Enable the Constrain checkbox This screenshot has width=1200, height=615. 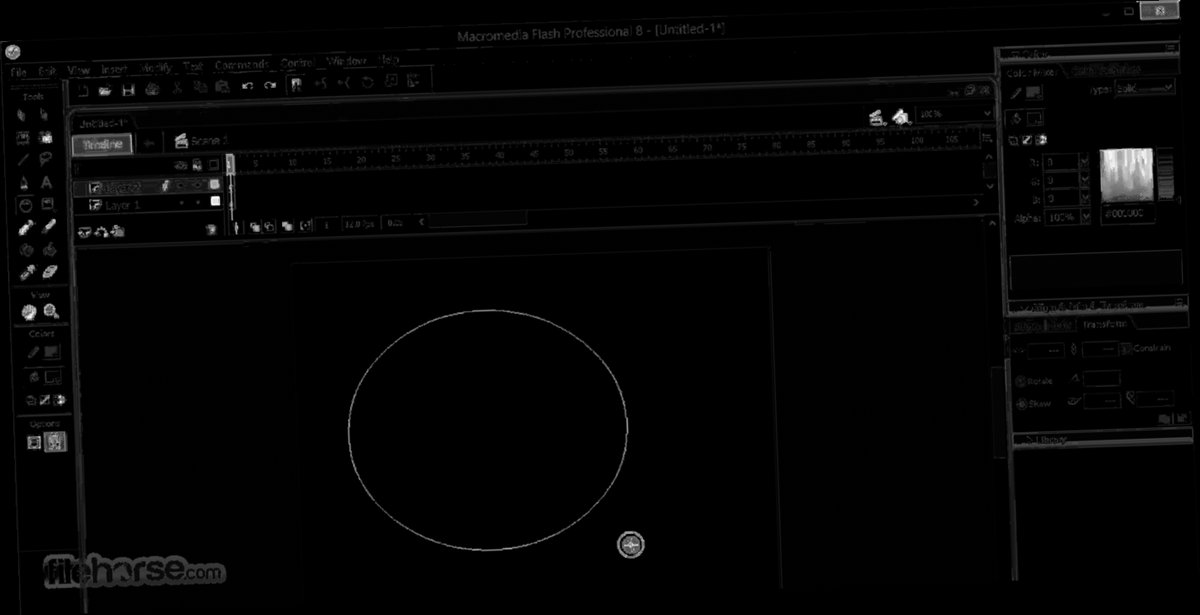[x=1127, y=349]
